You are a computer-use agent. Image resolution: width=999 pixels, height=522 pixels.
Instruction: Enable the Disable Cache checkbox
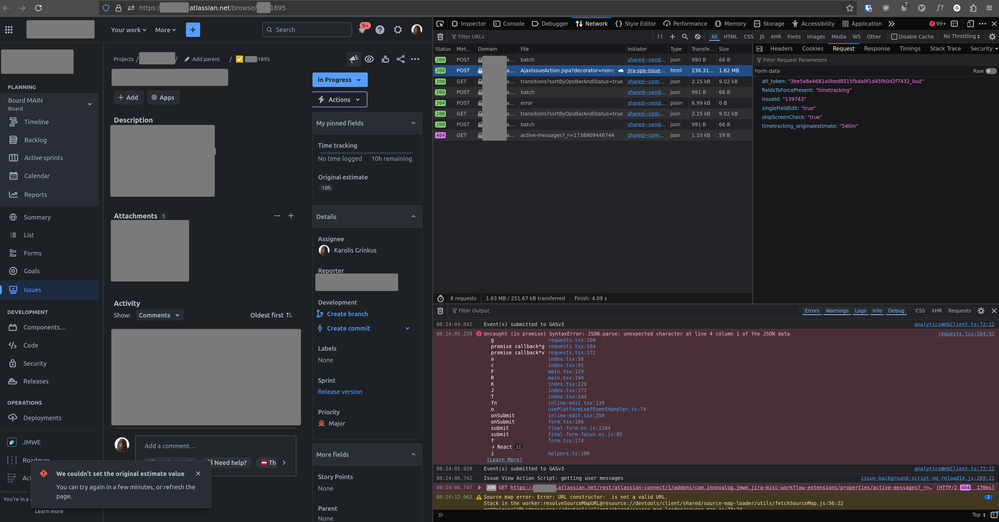coord(892,36)
